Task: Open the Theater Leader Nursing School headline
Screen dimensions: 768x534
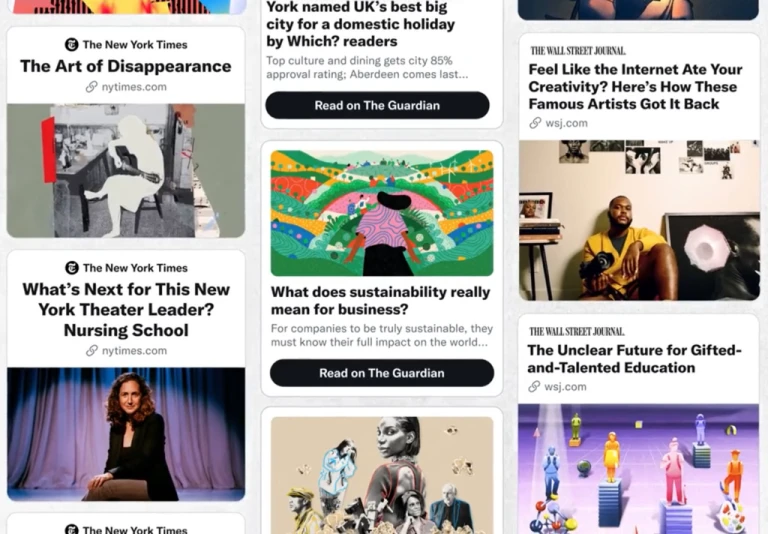Action: pos(126,310)
